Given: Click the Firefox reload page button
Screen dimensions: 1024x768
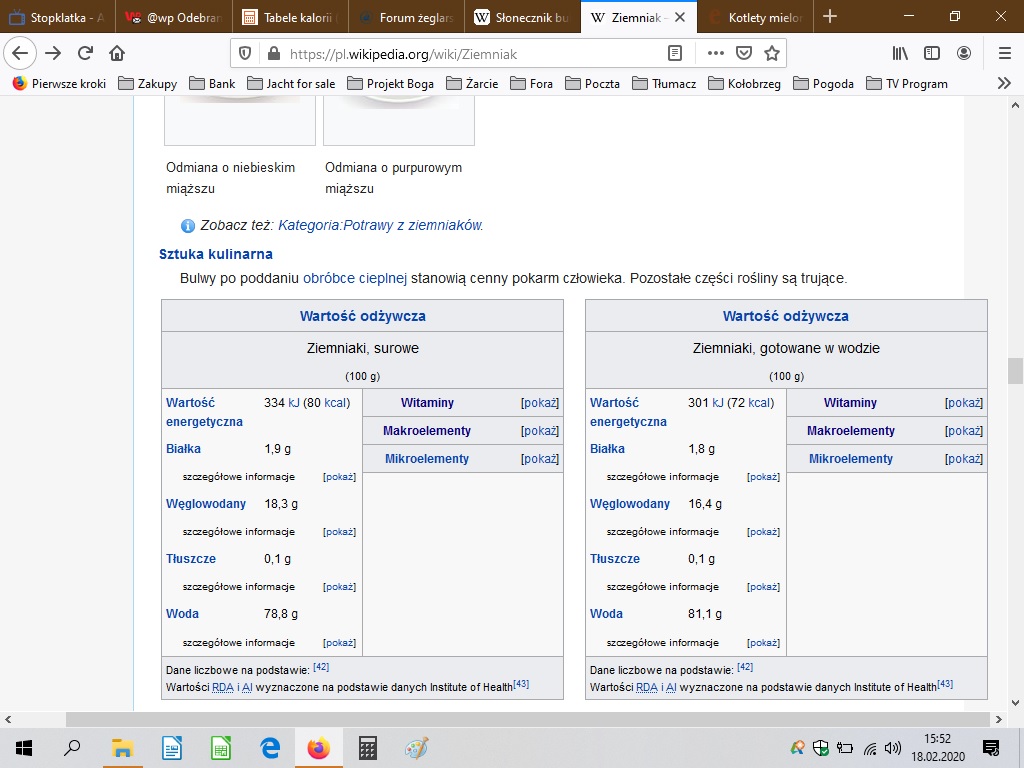Looking at the screenshot, I should pos(85,53).
